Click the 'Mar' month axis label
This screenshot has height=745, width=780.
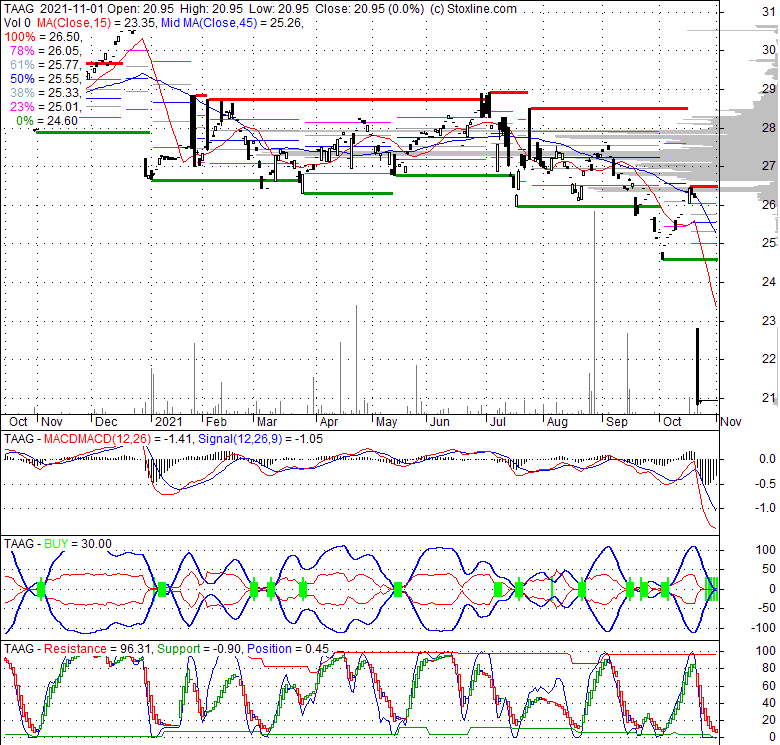pyautogui.click(x=267, y=422)
